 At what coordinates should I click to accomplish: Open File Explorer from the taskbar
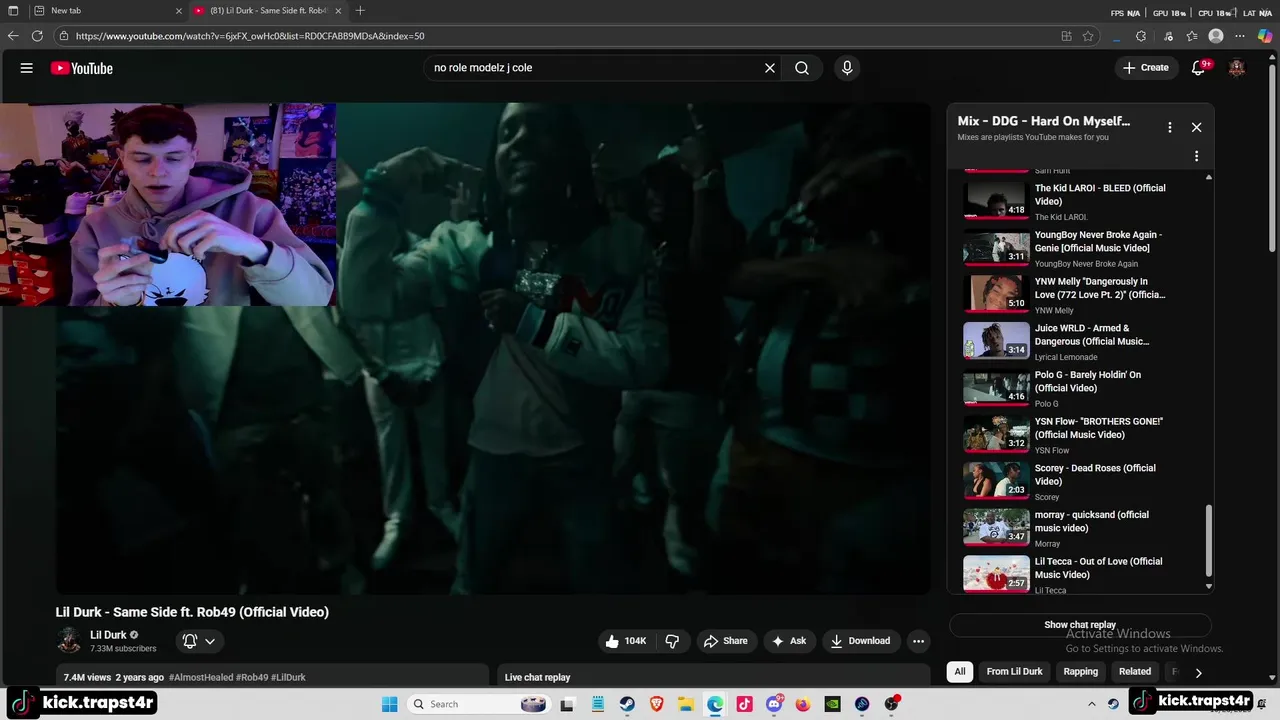click(686, 704)
